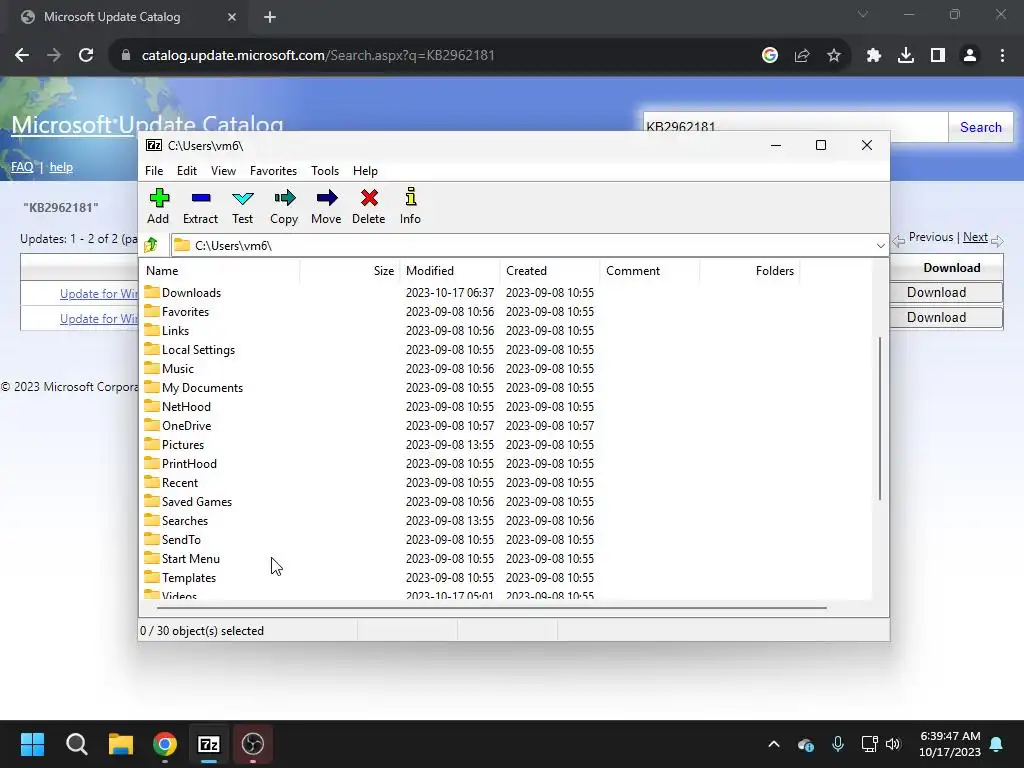This screenshot has height=768, width=1024.
Task: Click the Google icon in address bar
Action: pyautogui.click(x=770, y=56)
